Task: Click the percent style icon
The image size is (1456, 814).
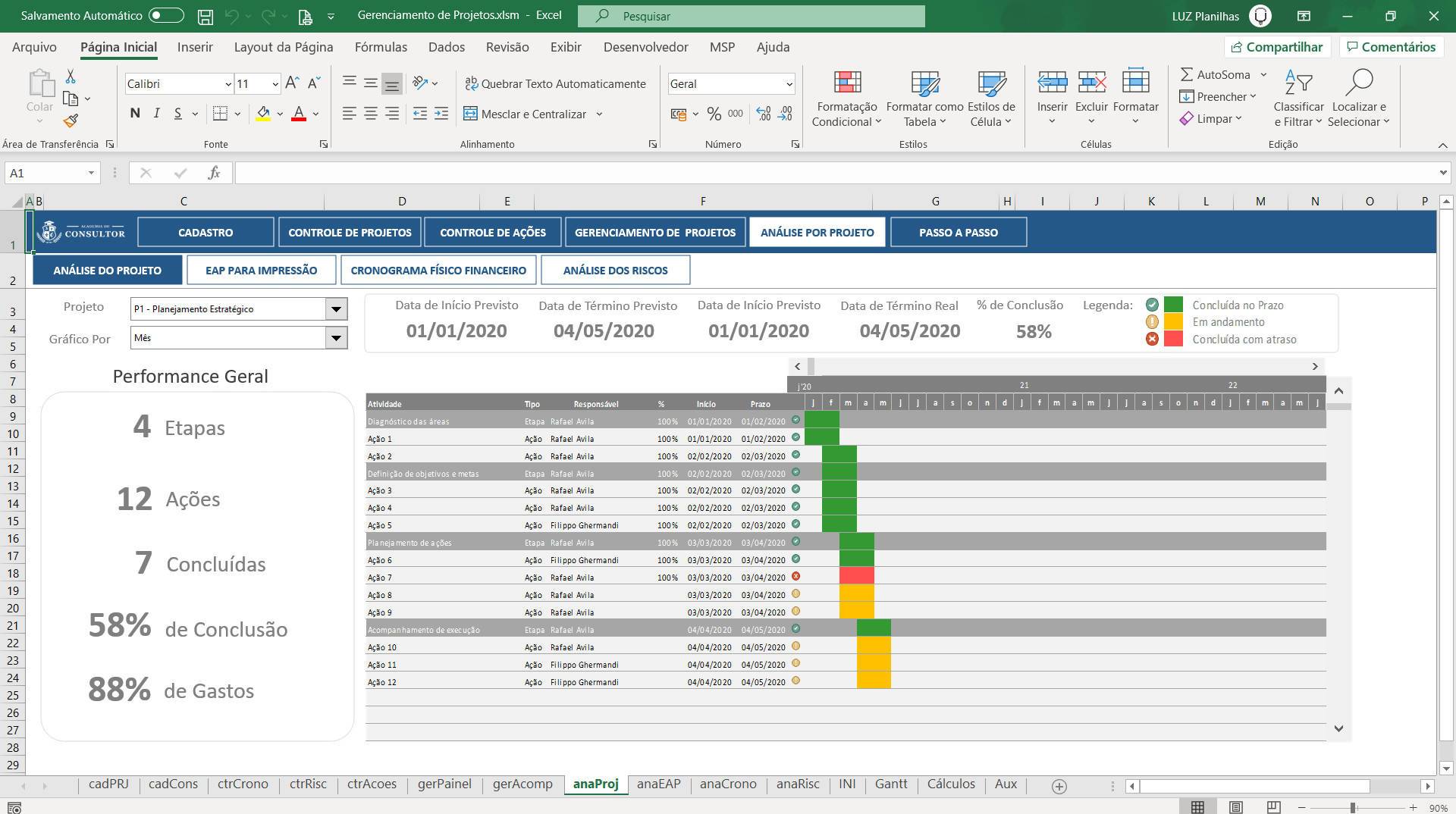Action: (x=714, y=114)
